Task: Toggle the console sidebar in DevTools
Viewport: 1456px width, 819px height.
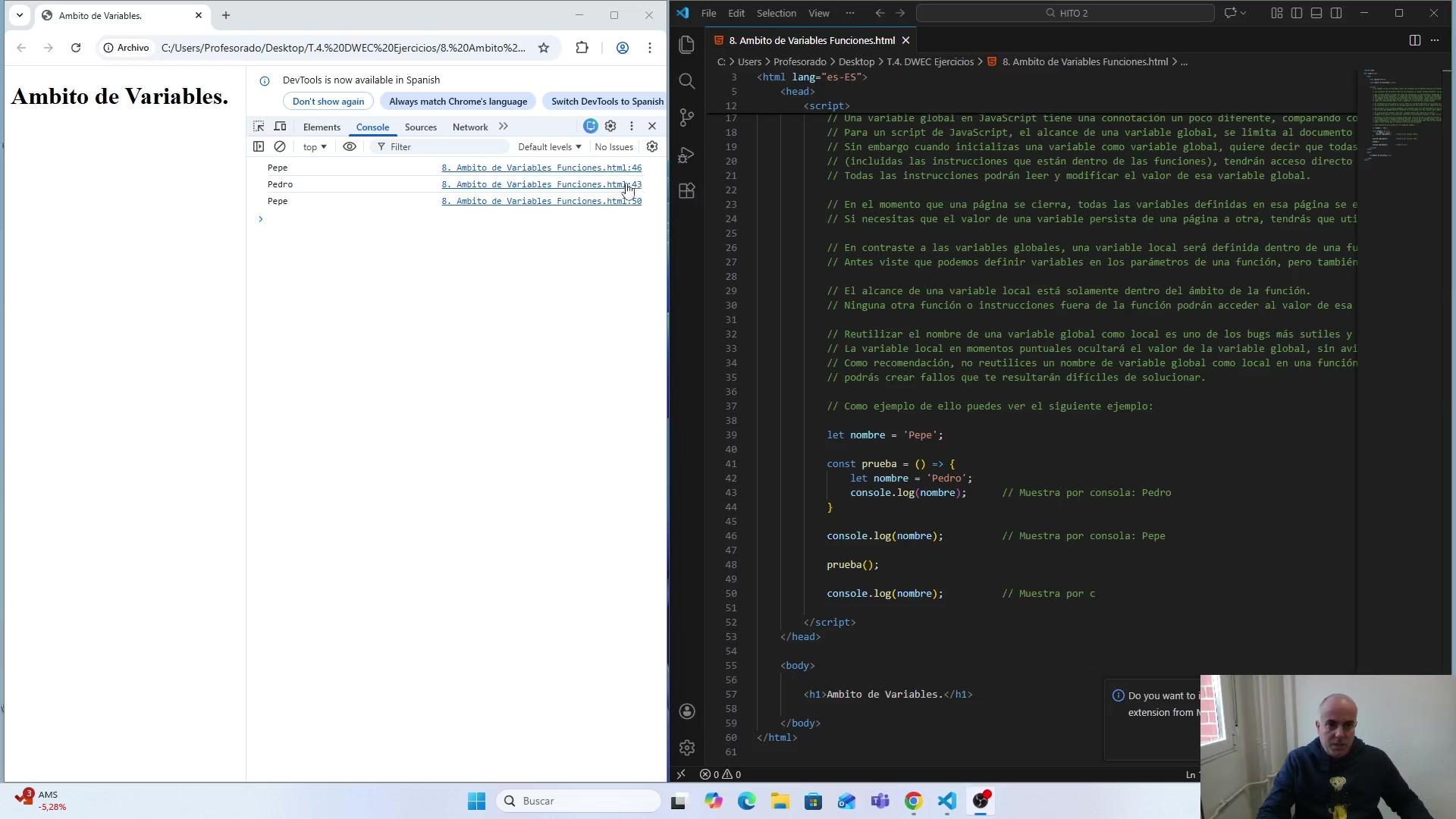Action: (259, 146)
